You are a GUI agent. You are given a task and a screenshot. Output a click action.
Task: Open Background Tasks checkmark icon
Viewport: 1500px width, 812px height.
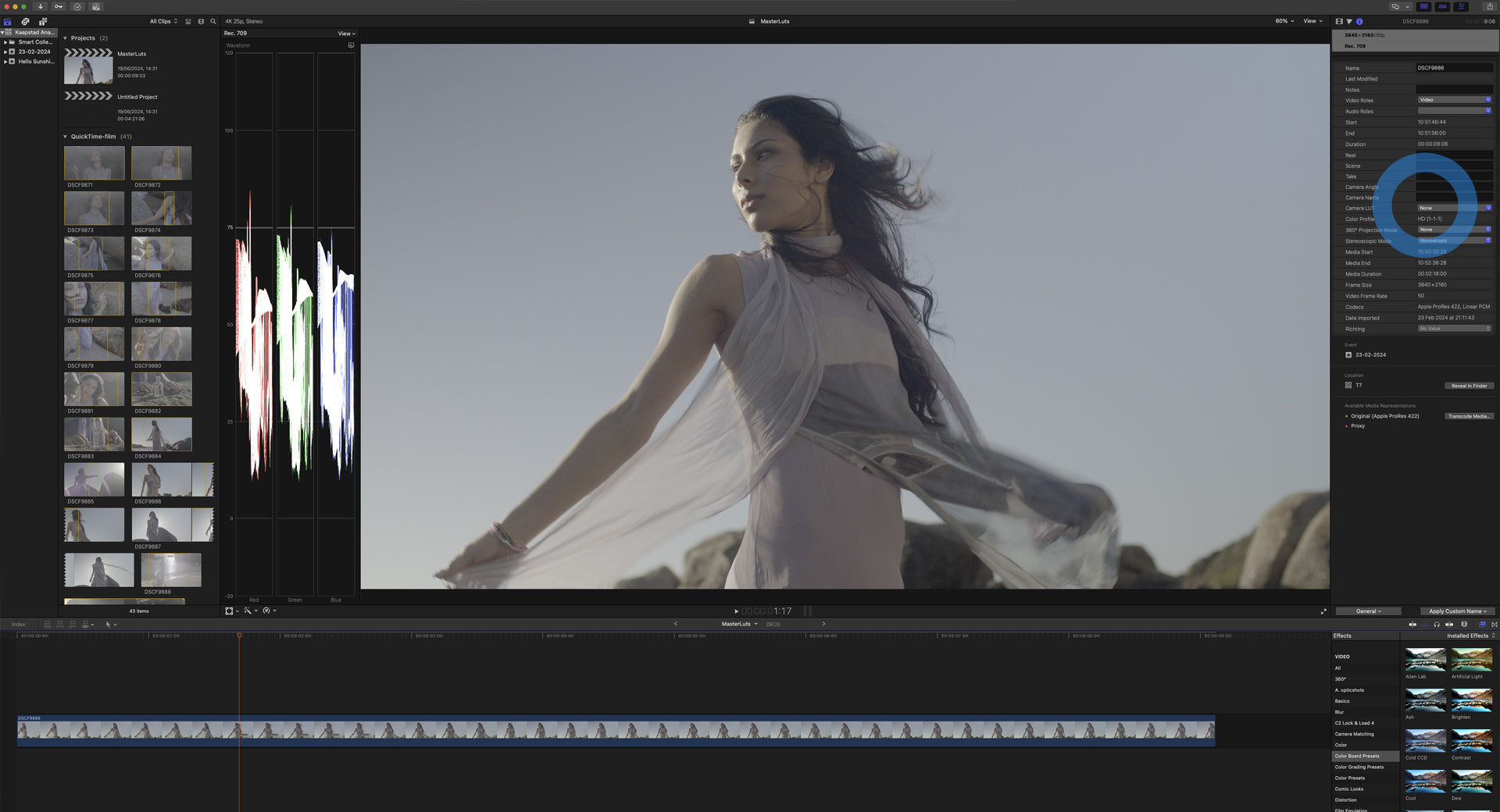click(77, 6)
